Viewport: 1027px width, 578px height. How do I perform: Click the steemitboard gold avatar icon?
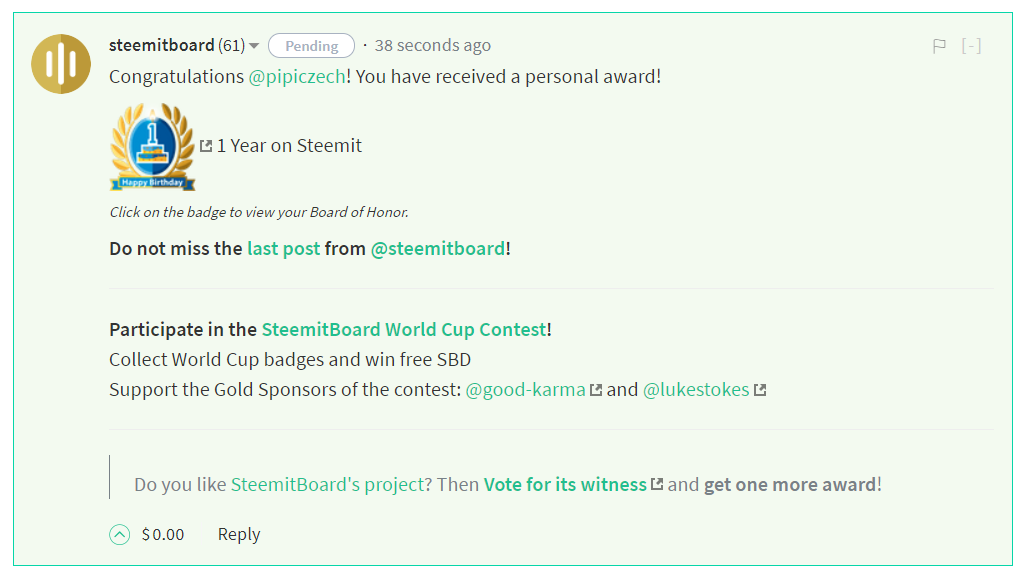[61, 64]
